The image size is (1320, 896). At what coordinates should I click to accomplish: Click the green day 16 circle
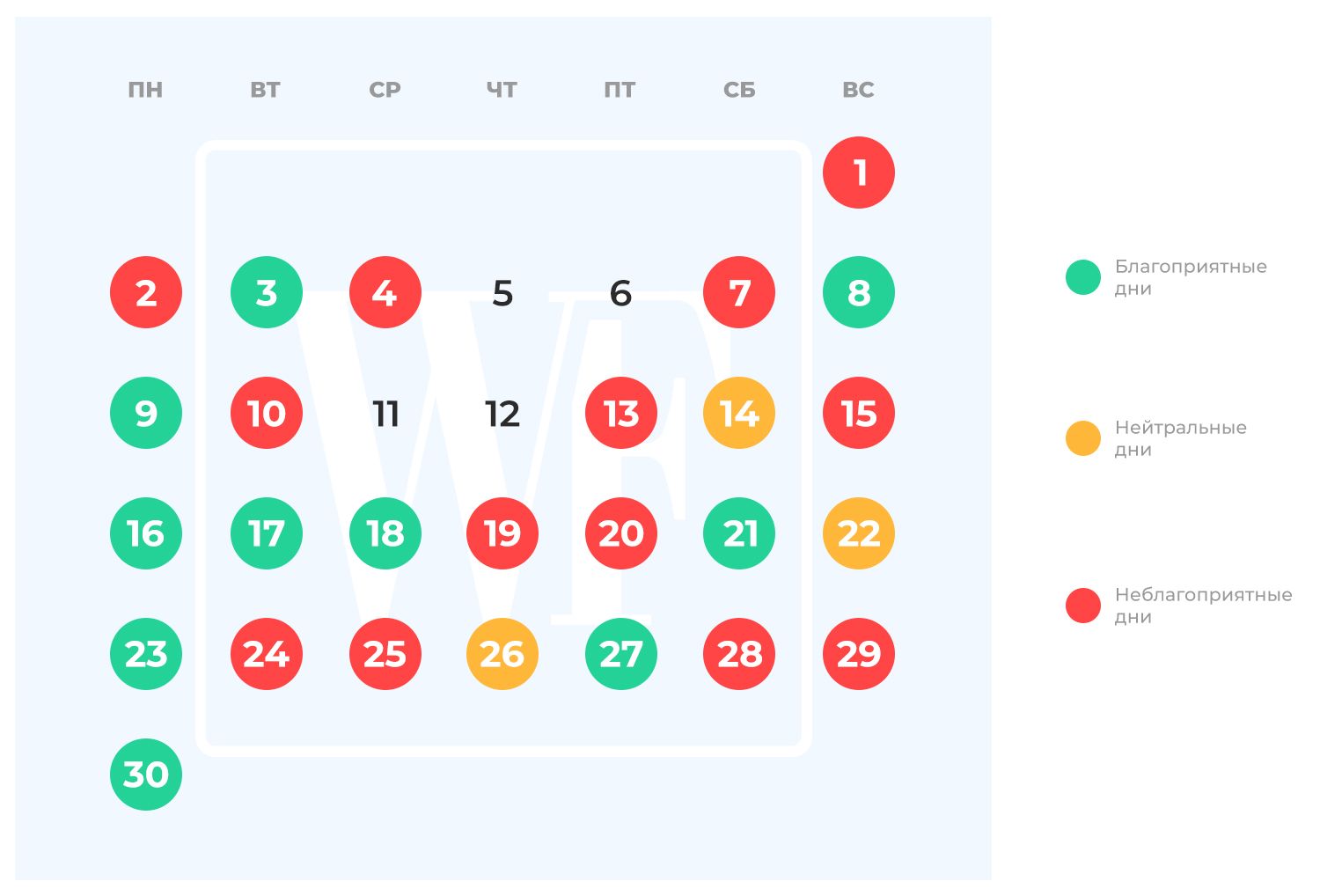click(146, 533)
